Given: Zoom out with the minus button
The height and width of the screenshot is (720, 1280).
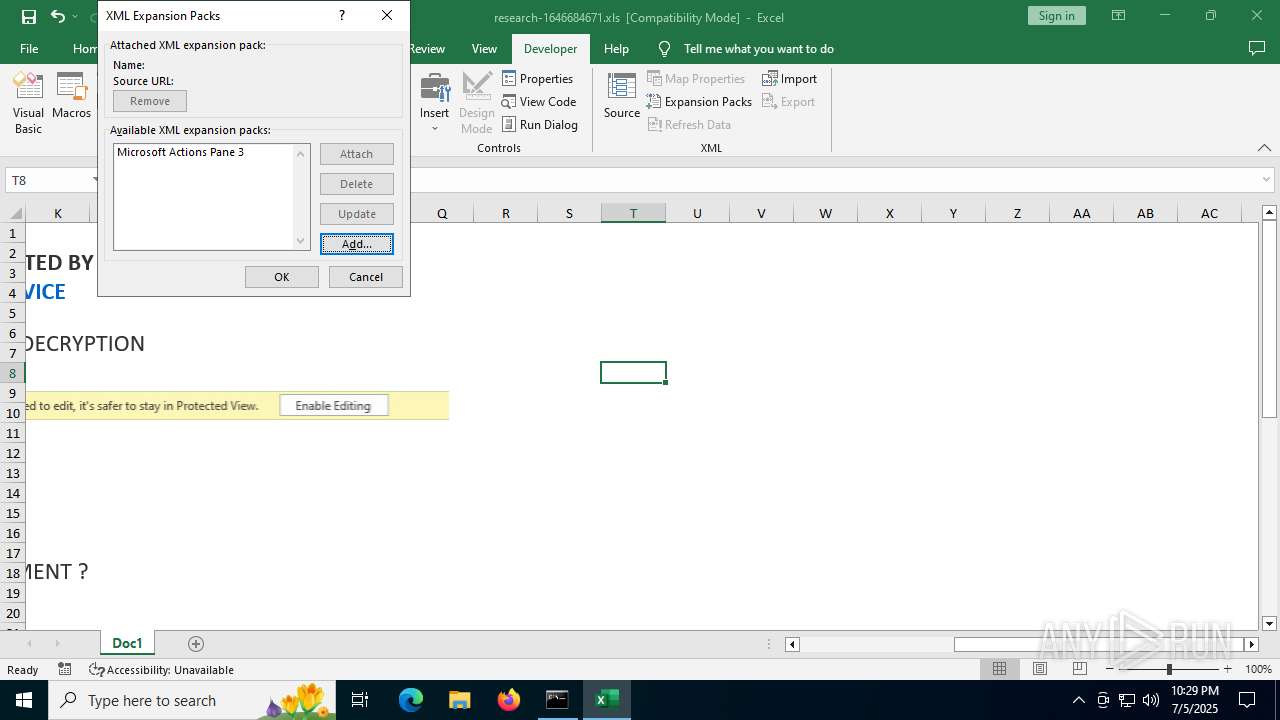Looking at the screenshot, I should click(1109, 669).
